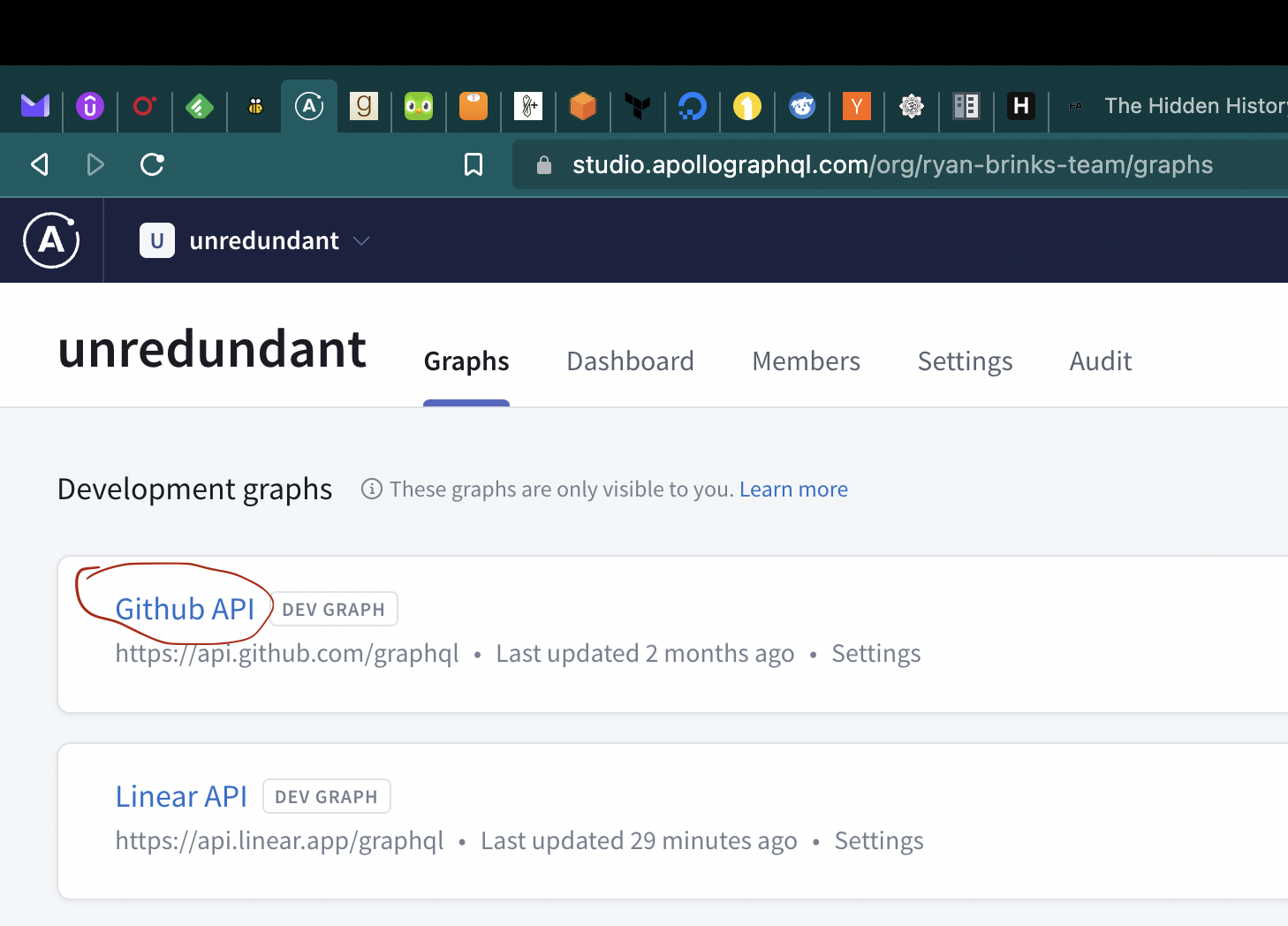Open the black 'H' icon tab

tap(1021, 106)
